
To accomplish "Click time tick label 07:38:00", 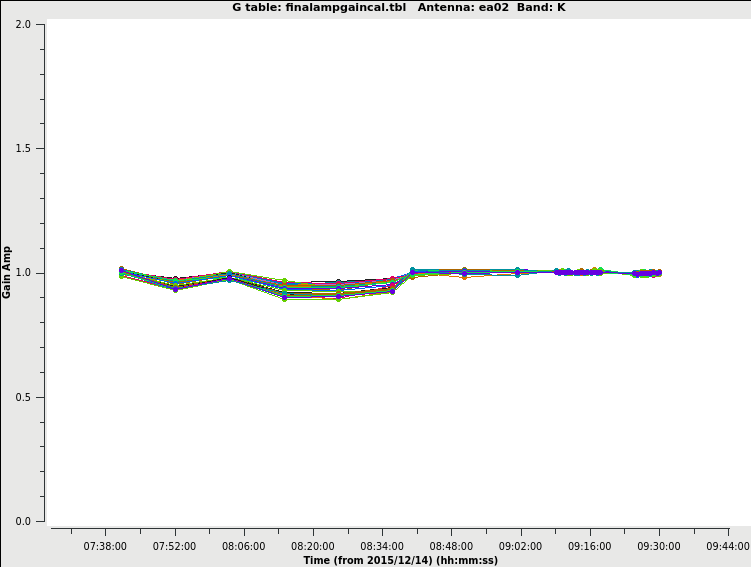I will click(x=105, y=546).
